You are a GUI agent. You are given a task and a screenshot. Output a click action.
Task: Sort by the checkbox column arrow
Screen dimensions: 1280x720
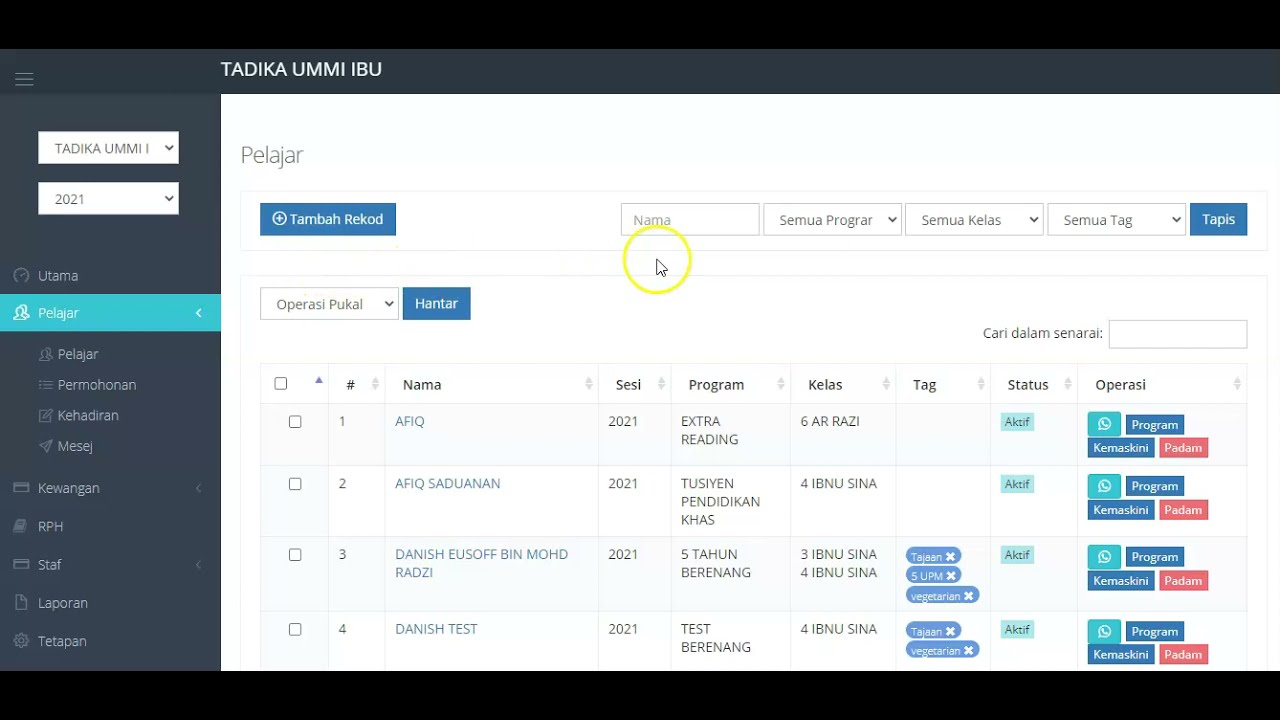[319, 380]
